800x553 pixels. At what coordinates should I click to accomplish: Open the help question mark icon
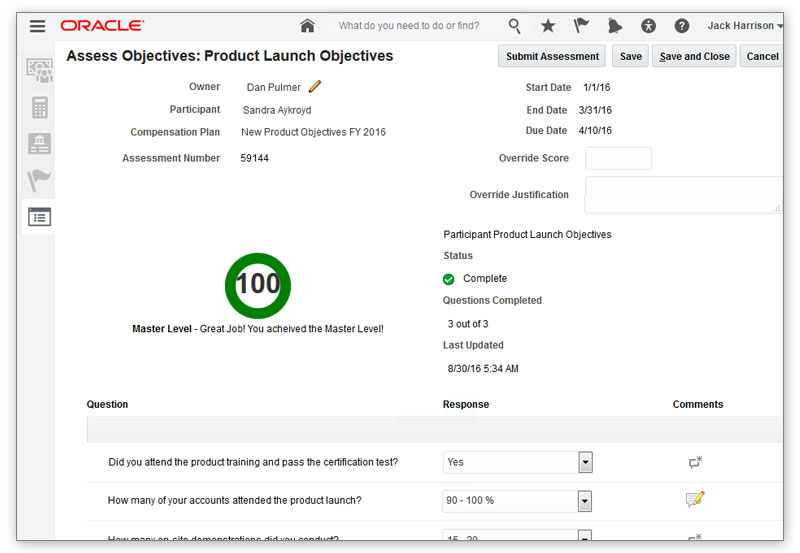pyautogui.click(x=681, y=26)
